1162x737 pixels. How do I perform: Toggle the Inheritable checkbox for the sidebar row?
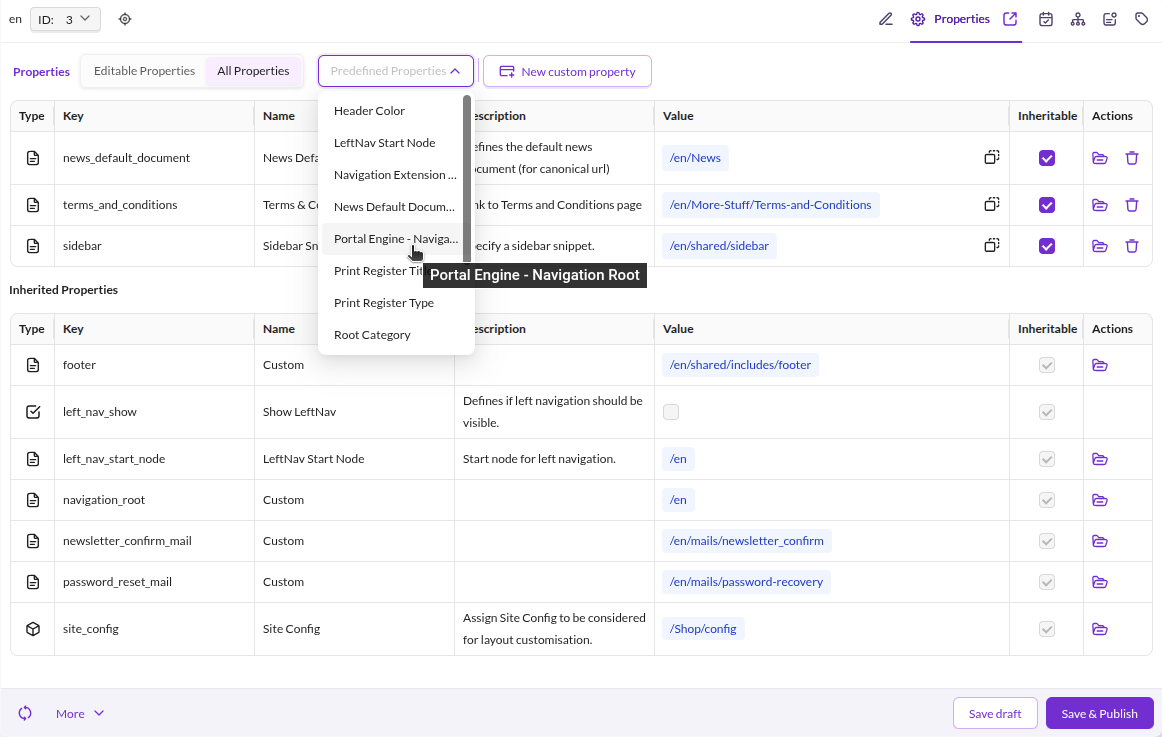(x=1046, y=246)
